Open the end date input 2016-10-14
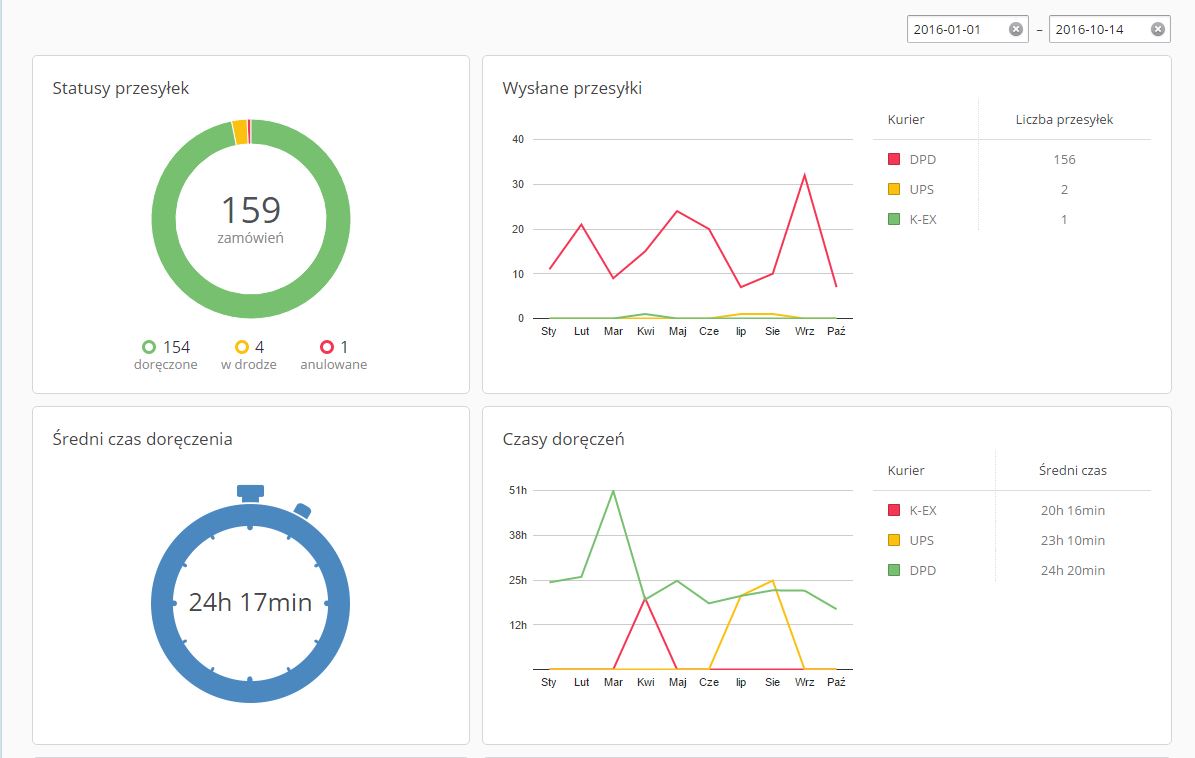The image size is (1195, 758). click(x=1095, y=30)
